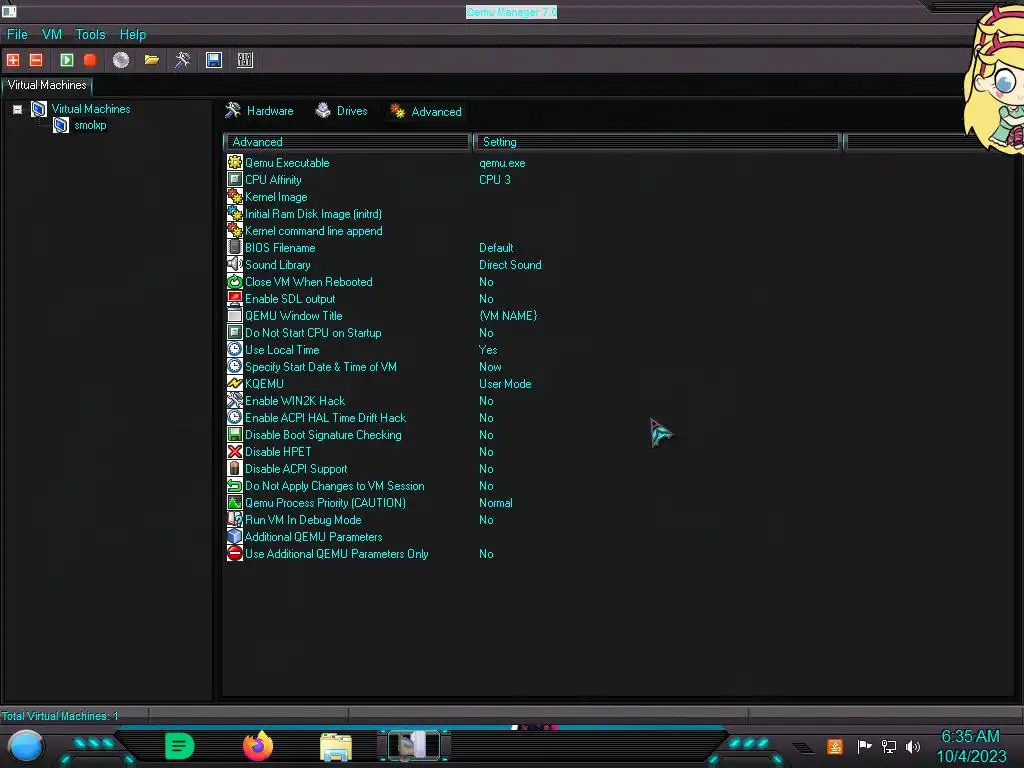Select the Kernel Image row
Screen dimensions: 1024x768
pyautogui.click(x=276, y=197)
